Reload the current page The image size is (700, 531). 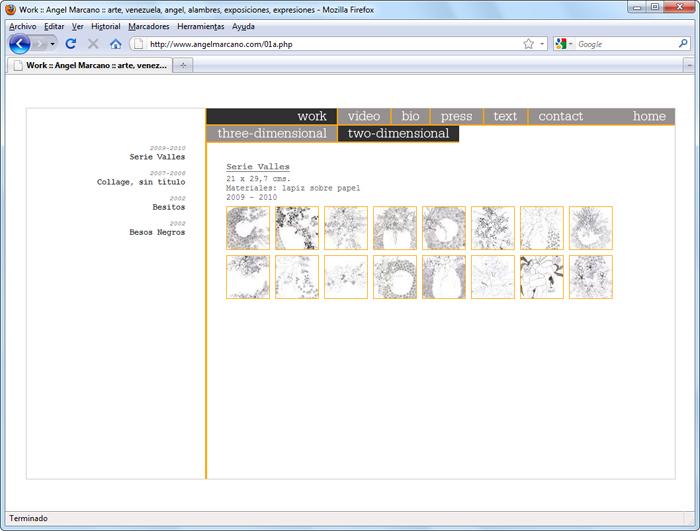[x=70, y=44]
